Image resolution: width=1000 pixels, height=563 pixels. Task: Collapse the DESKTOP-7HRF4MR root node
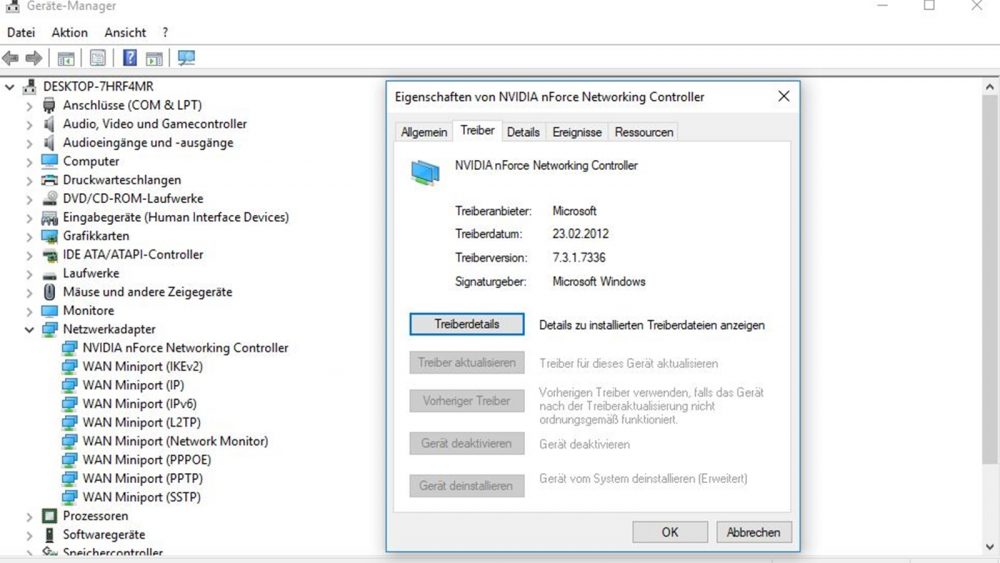click(x=10, y=87)
